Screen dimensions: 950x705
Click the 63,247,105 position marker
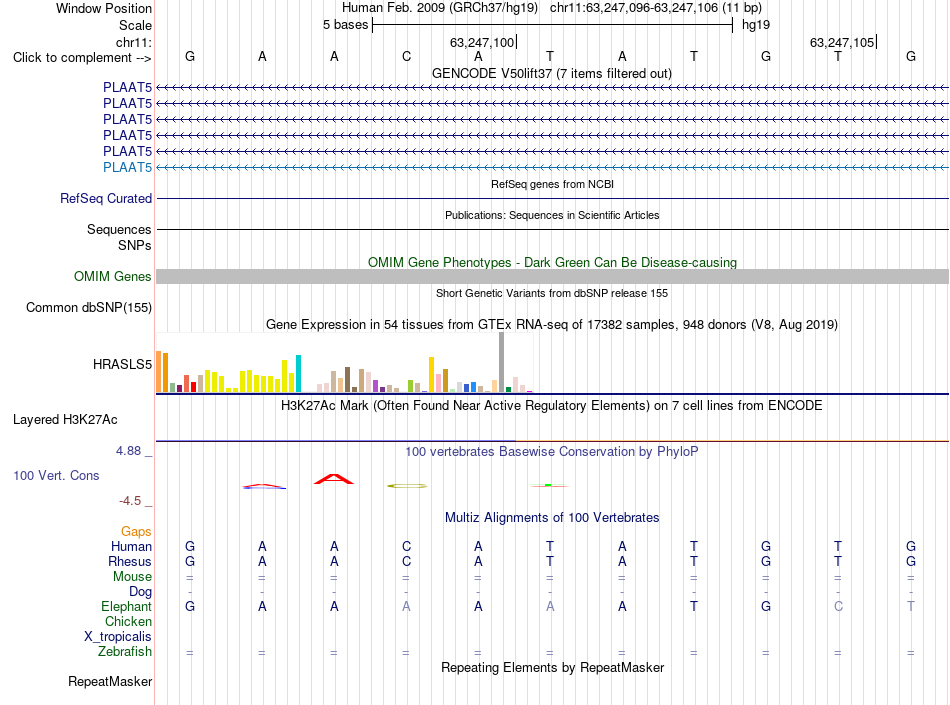[842, 42]
